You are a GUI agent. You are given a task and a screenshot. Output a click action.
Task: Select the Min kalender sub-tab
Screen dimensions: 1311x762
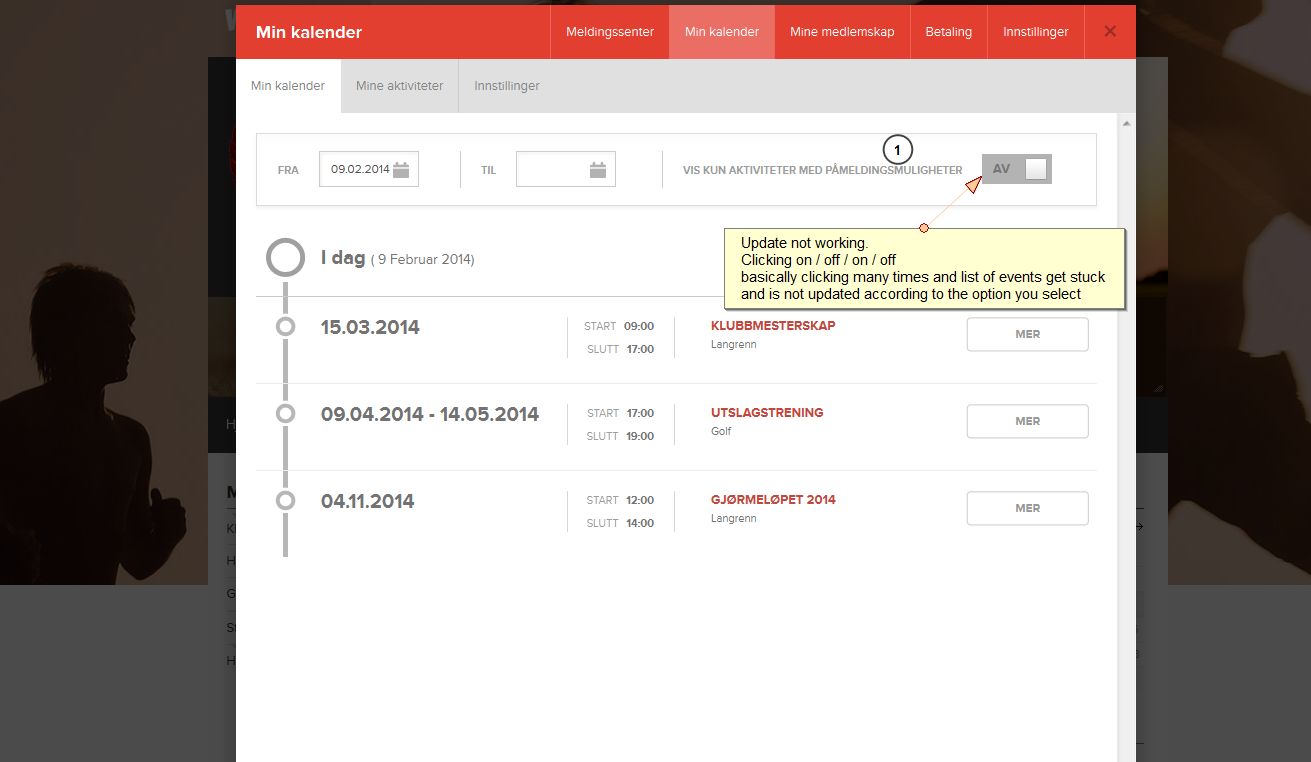[x=288, y=86]
